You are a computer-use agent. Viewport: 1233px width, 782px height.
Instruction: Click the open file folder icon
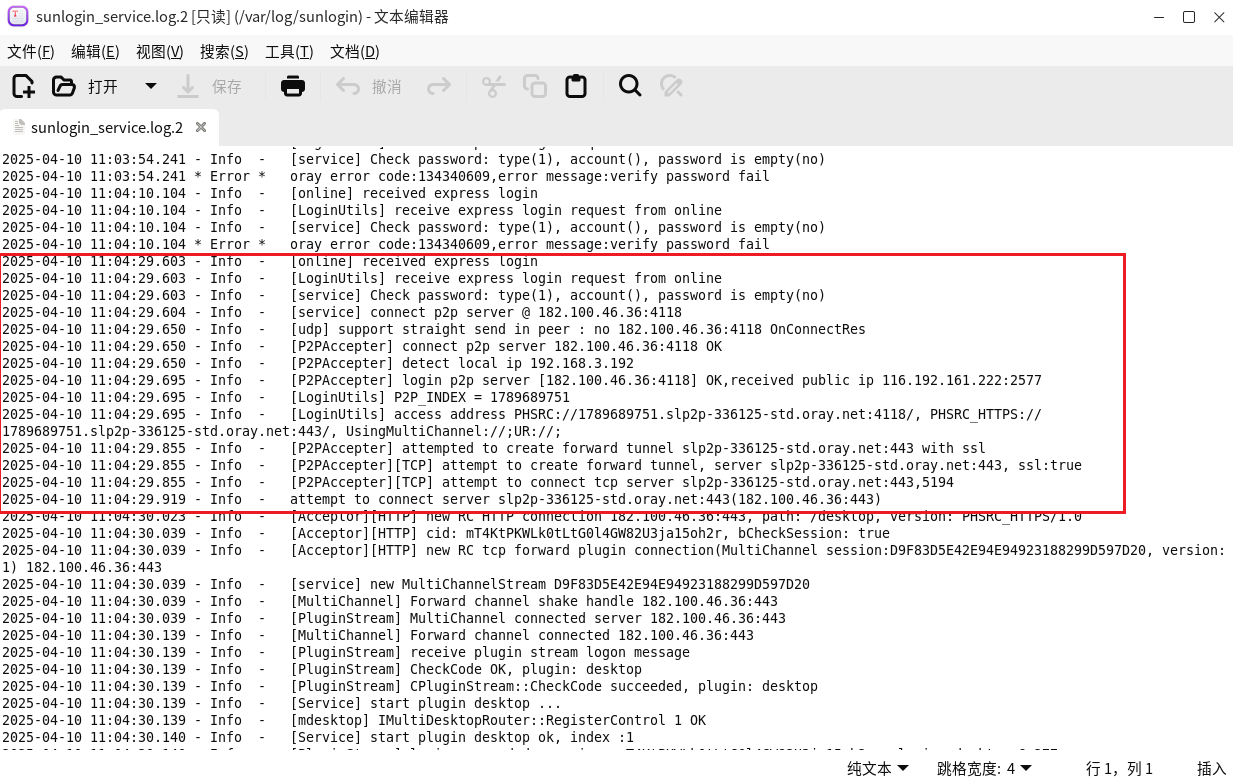tap(64, 86)
